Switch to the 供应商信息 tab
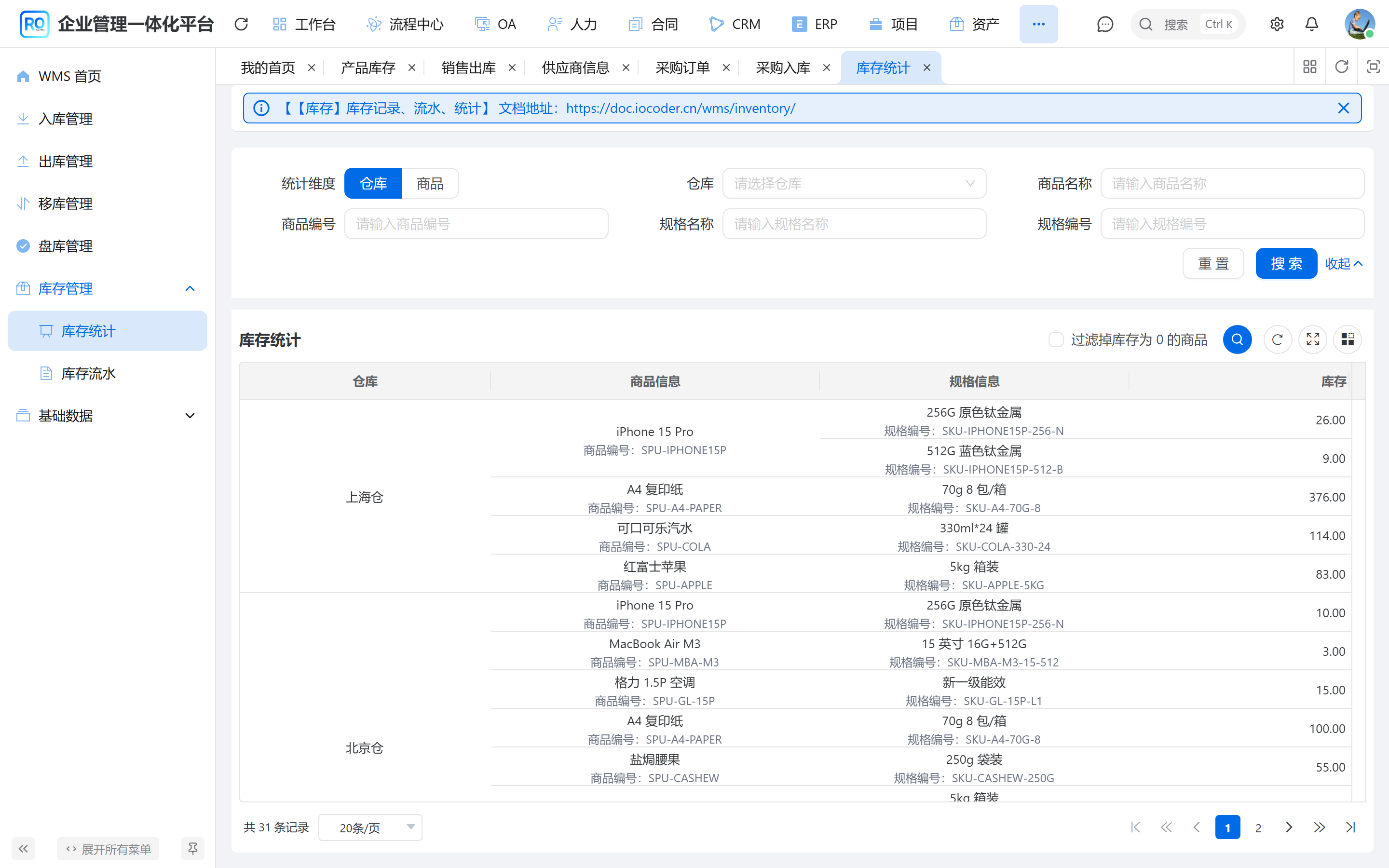The height and width of the screenshot is (868, 1389). [x=576, y=68]
